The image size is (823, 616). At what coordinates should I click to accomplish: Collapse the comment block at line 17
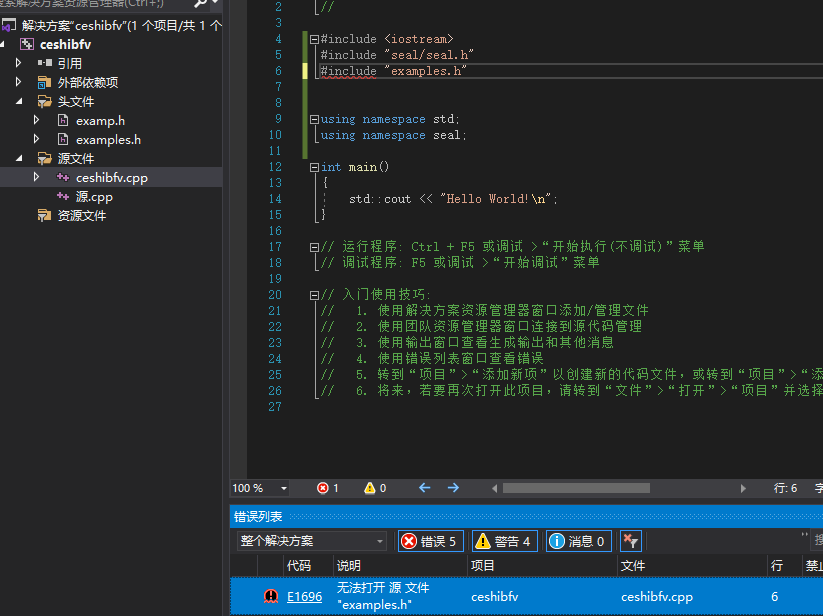[314, 247]
